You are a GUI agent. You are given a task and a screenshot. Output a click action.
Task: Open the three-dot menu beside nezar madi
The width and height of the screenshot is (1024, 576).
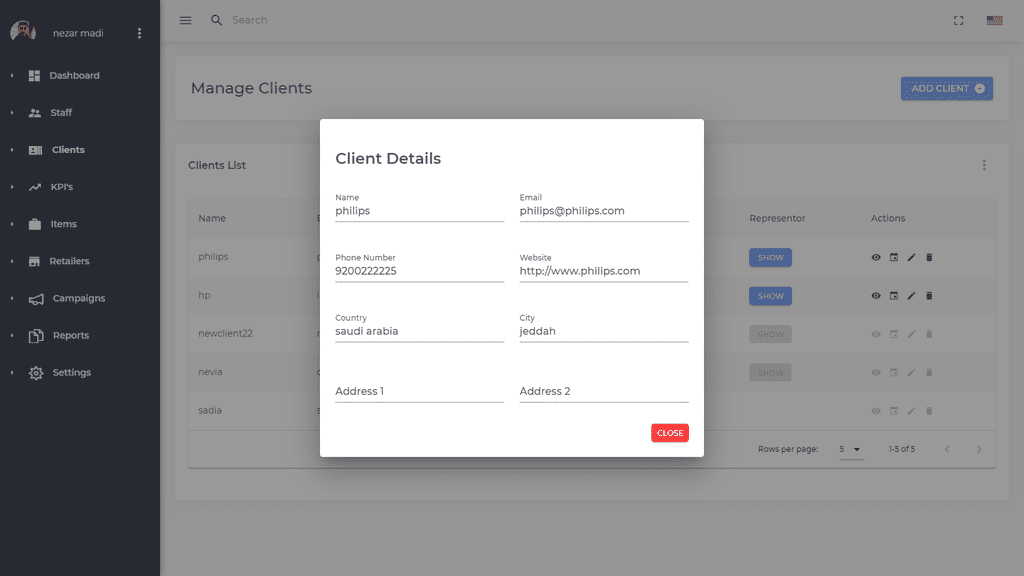139,33
